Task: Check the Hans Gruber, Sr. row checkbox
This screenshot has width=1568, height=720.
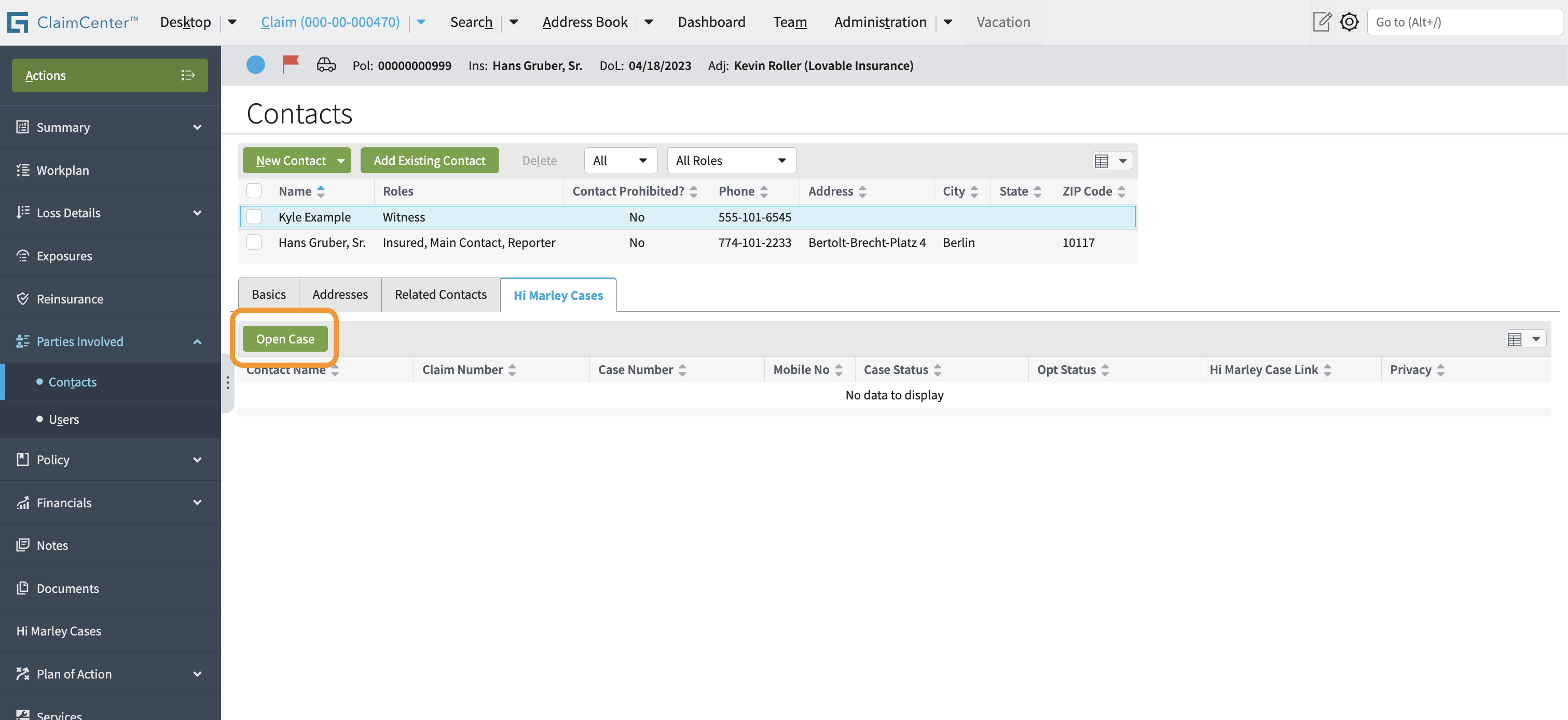Action: point(254,242)
